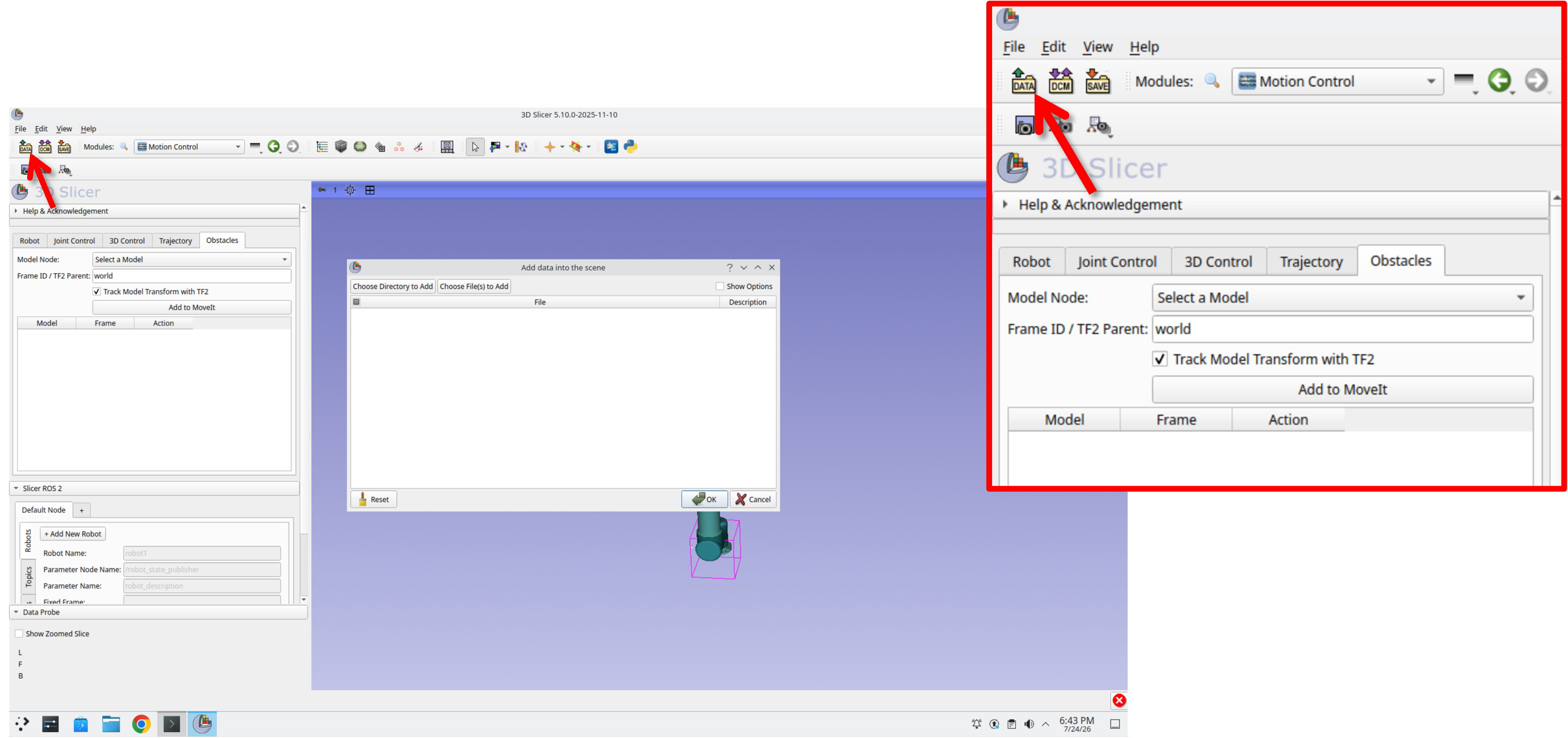Click the show desktop icon at taskbar end

[x=1115, y=724]
